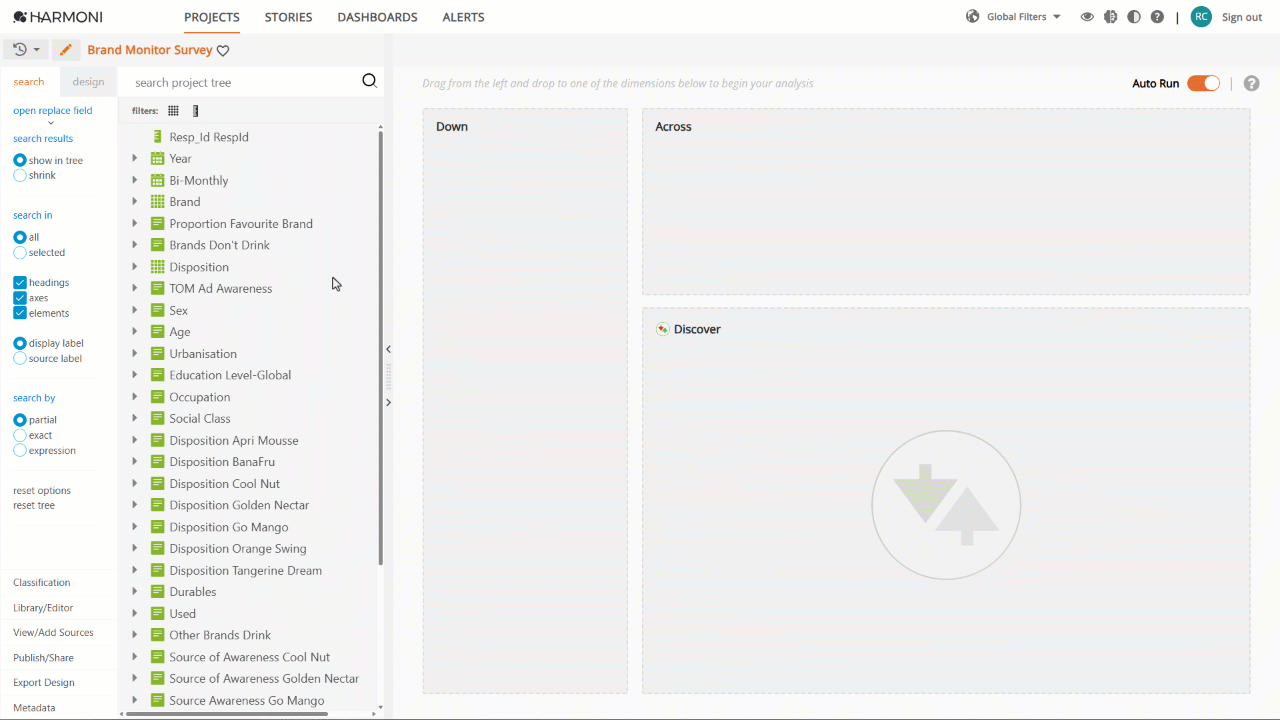Click the Bi-Monthly calendar icon
The width and height of the screenshot is (1280, 720).
click(157, 180)
